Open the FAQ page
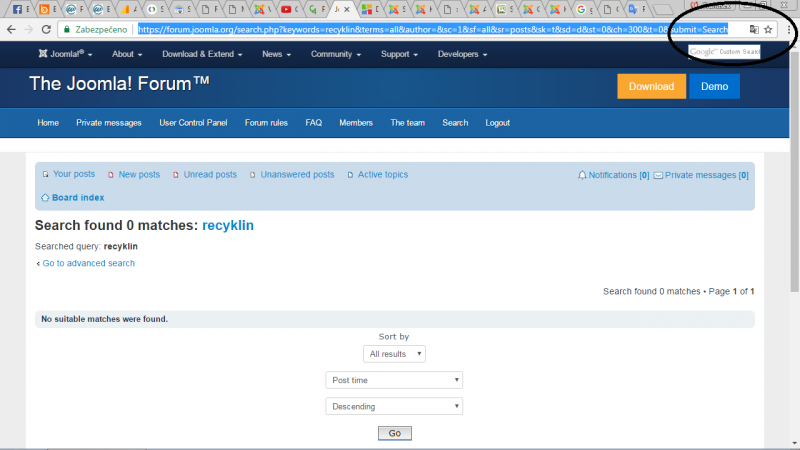Viewport: 800px width, 450px height. [x=314, y=123]
